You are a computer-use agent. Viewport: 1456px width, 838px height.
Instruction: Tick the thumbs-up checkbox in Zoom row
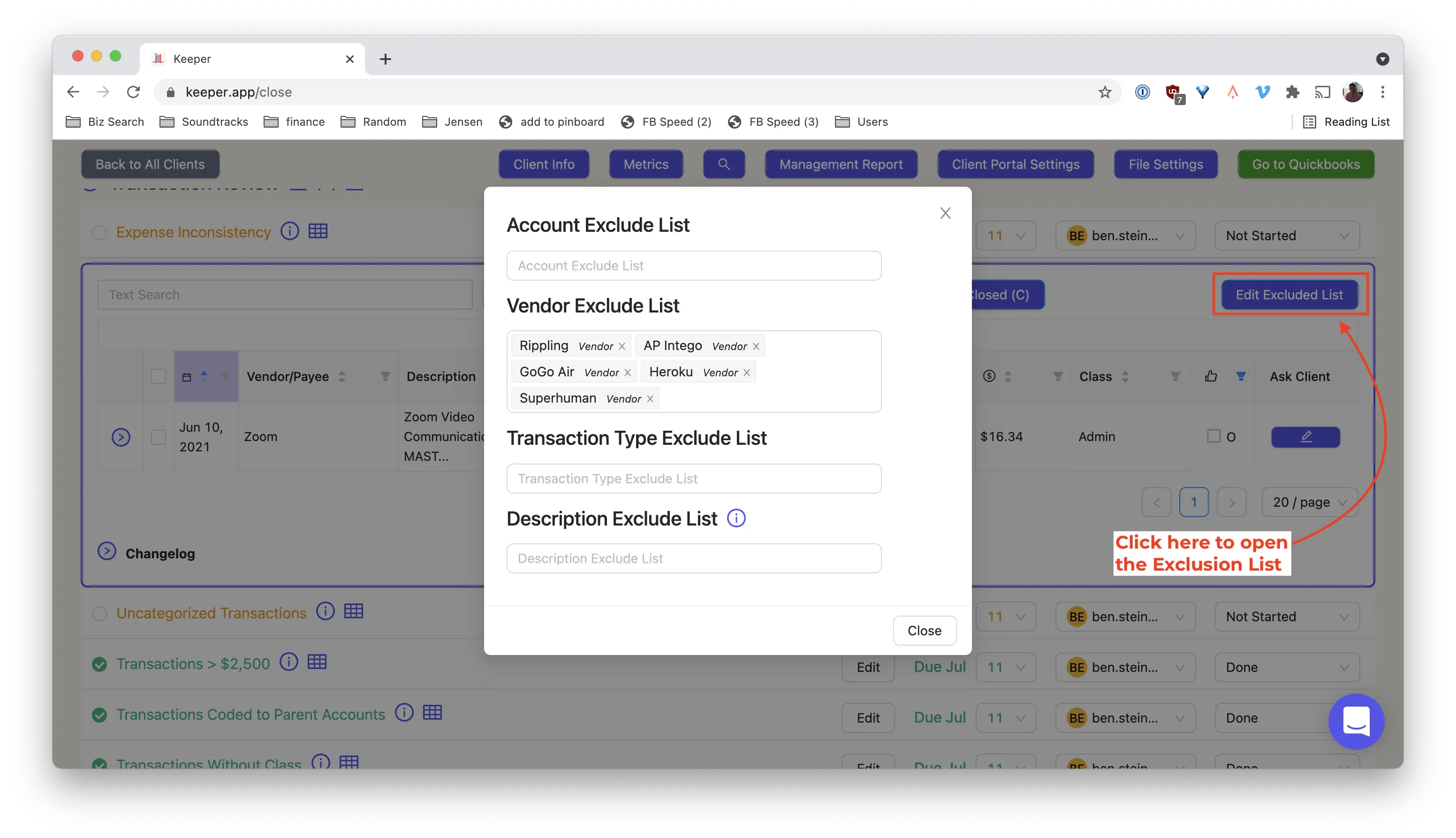1213,436
